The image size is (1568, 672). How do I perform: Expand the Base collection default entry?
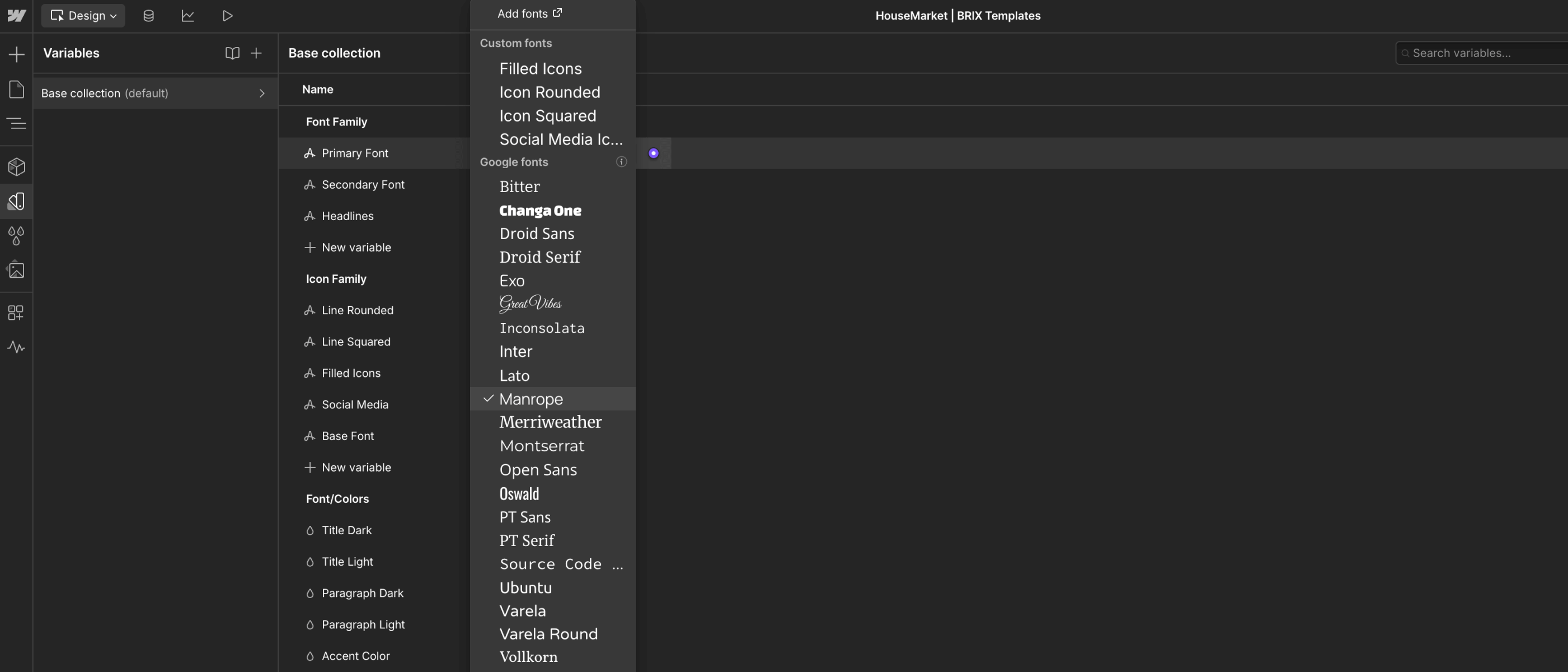tap(262, 92)
